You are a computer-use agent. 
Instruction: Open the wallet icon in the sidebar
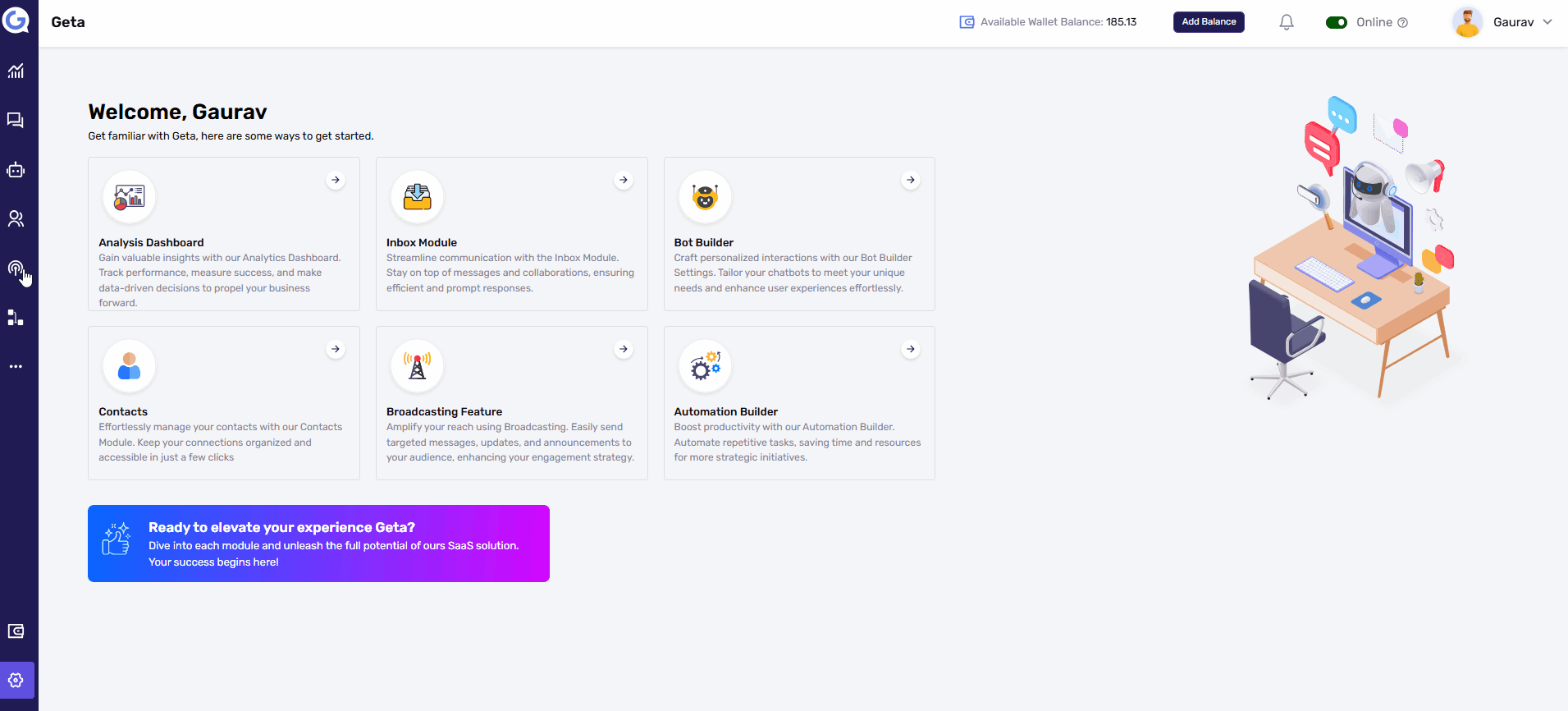click(16, 631)
